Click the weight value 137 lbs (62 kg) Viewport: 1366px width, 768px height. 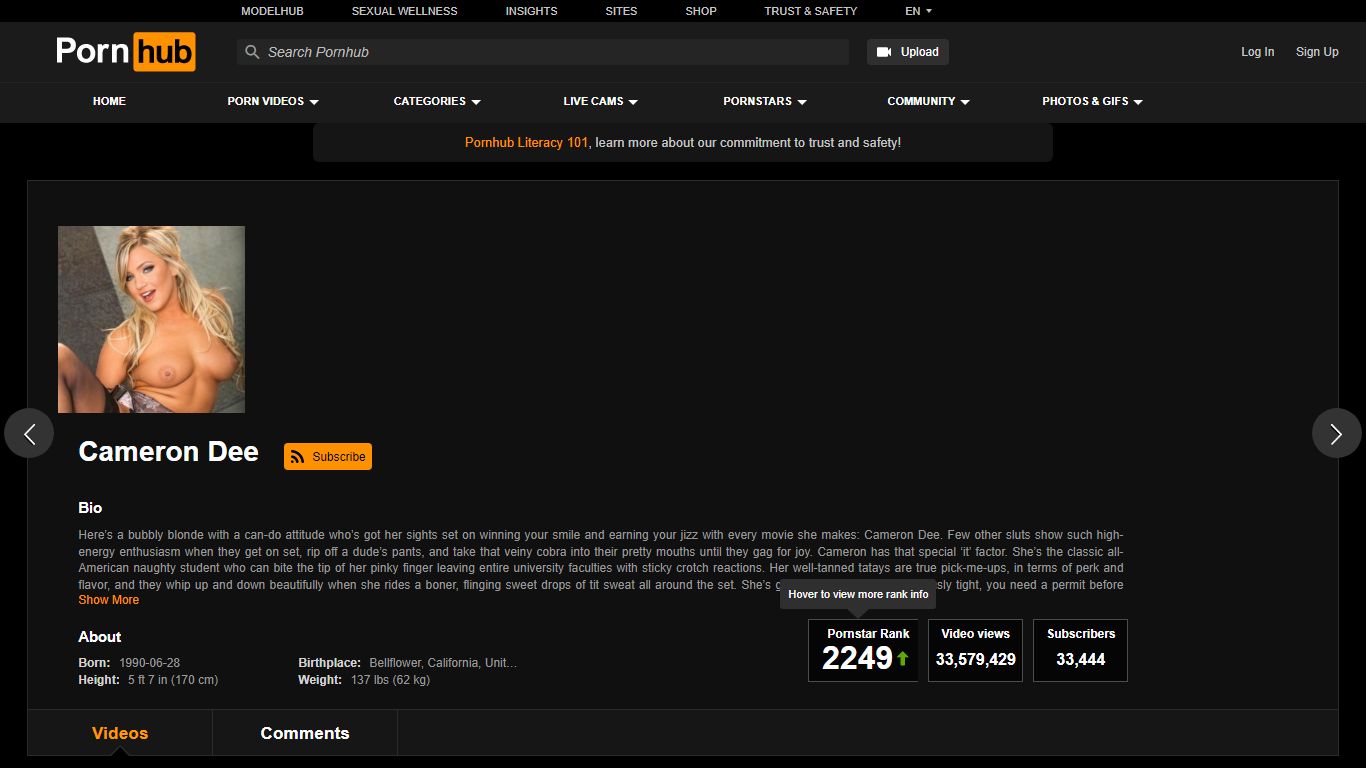tap(390, 680)
